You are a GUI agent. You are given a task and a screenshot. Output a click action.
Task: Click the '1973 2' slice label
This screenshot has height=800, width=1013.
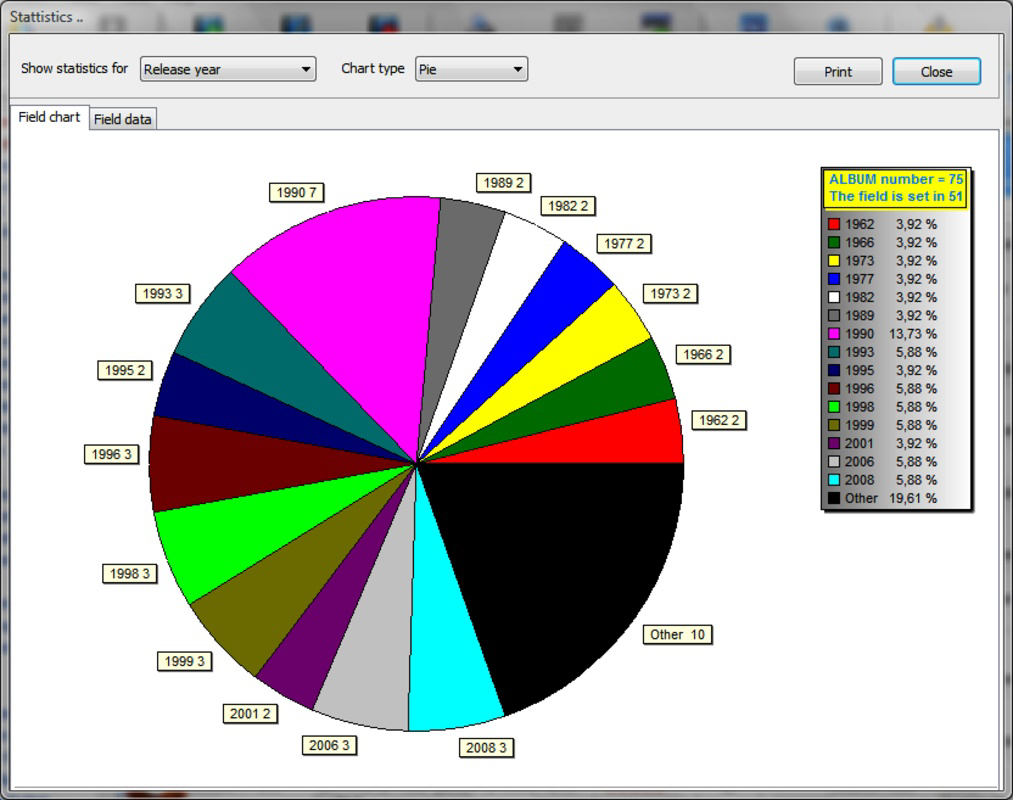[670, 293]
